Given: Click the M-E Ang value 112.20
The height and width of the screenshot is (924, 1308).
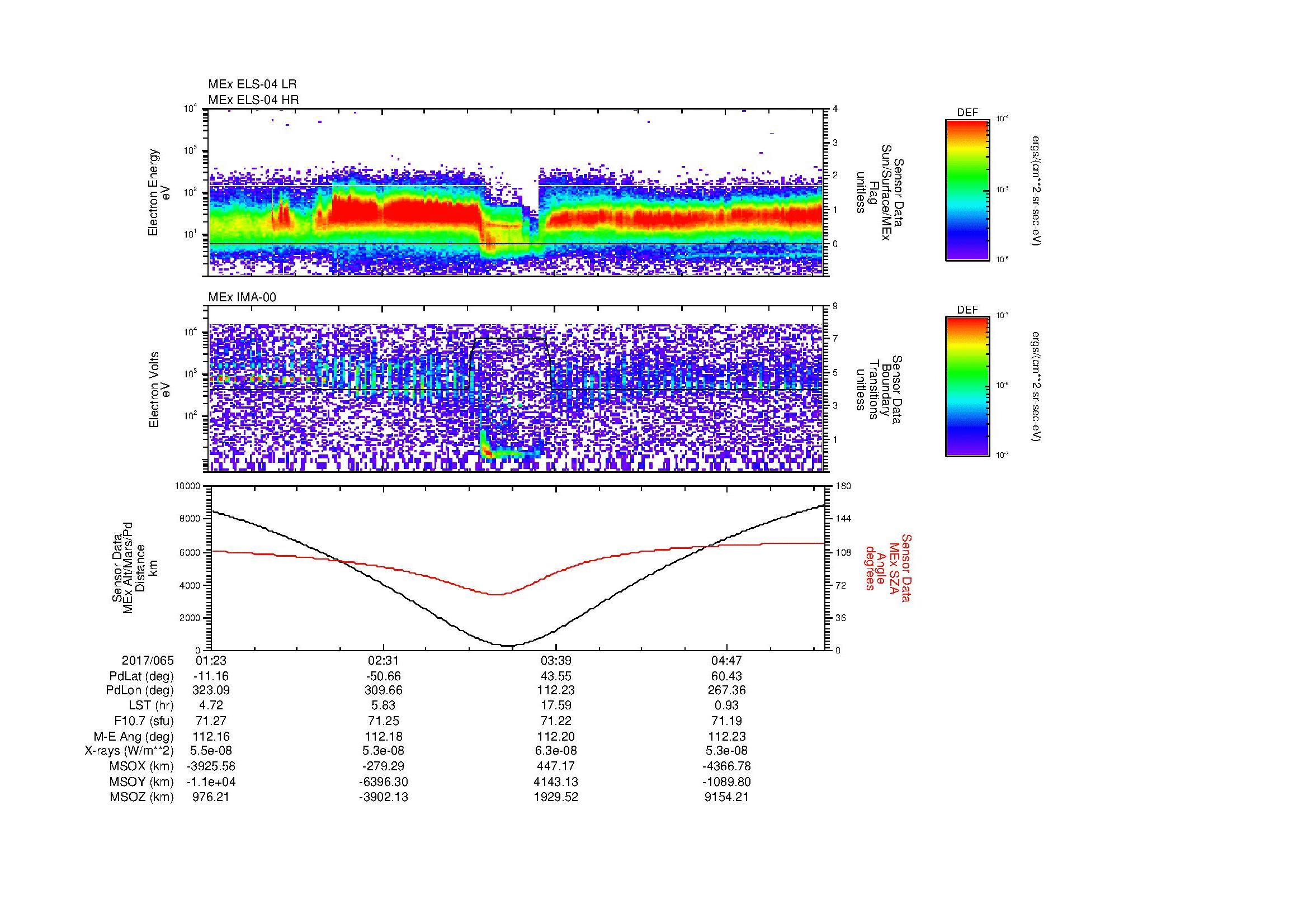Looking at the screenshot, I should pyautogui.click(x=556, y=736).
